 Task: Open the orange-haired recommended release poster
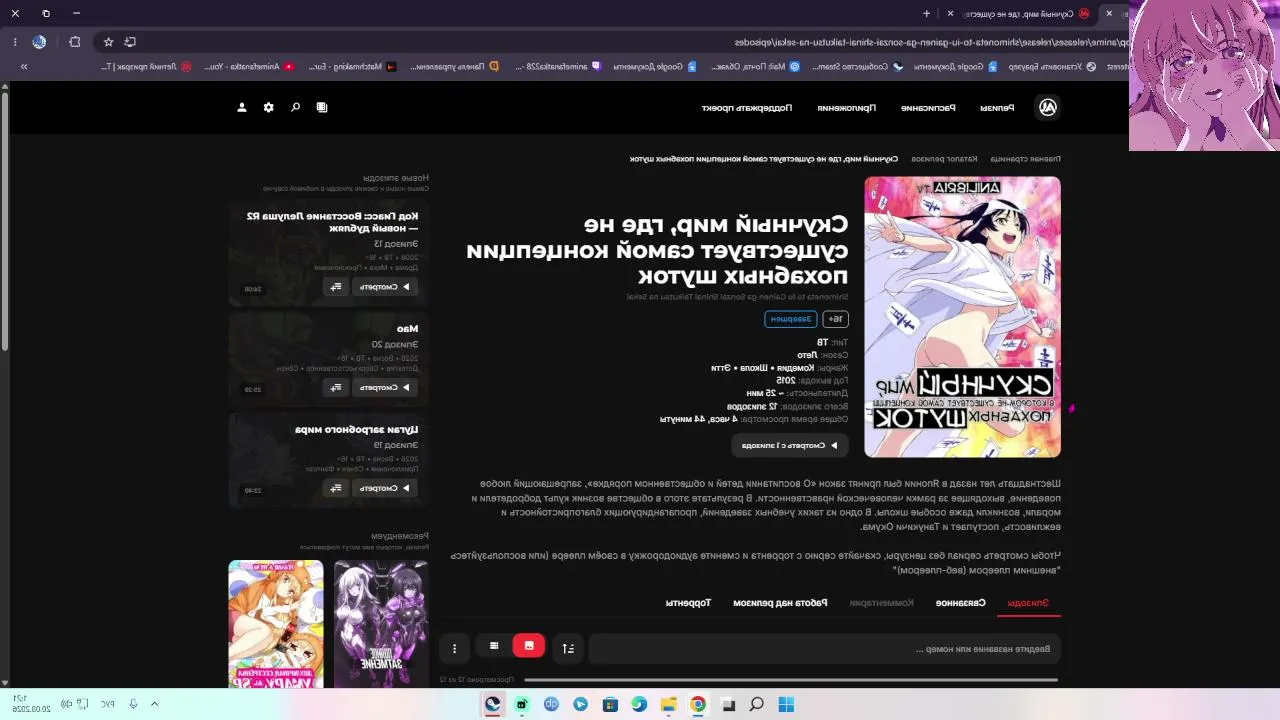[x=276, y=624]
